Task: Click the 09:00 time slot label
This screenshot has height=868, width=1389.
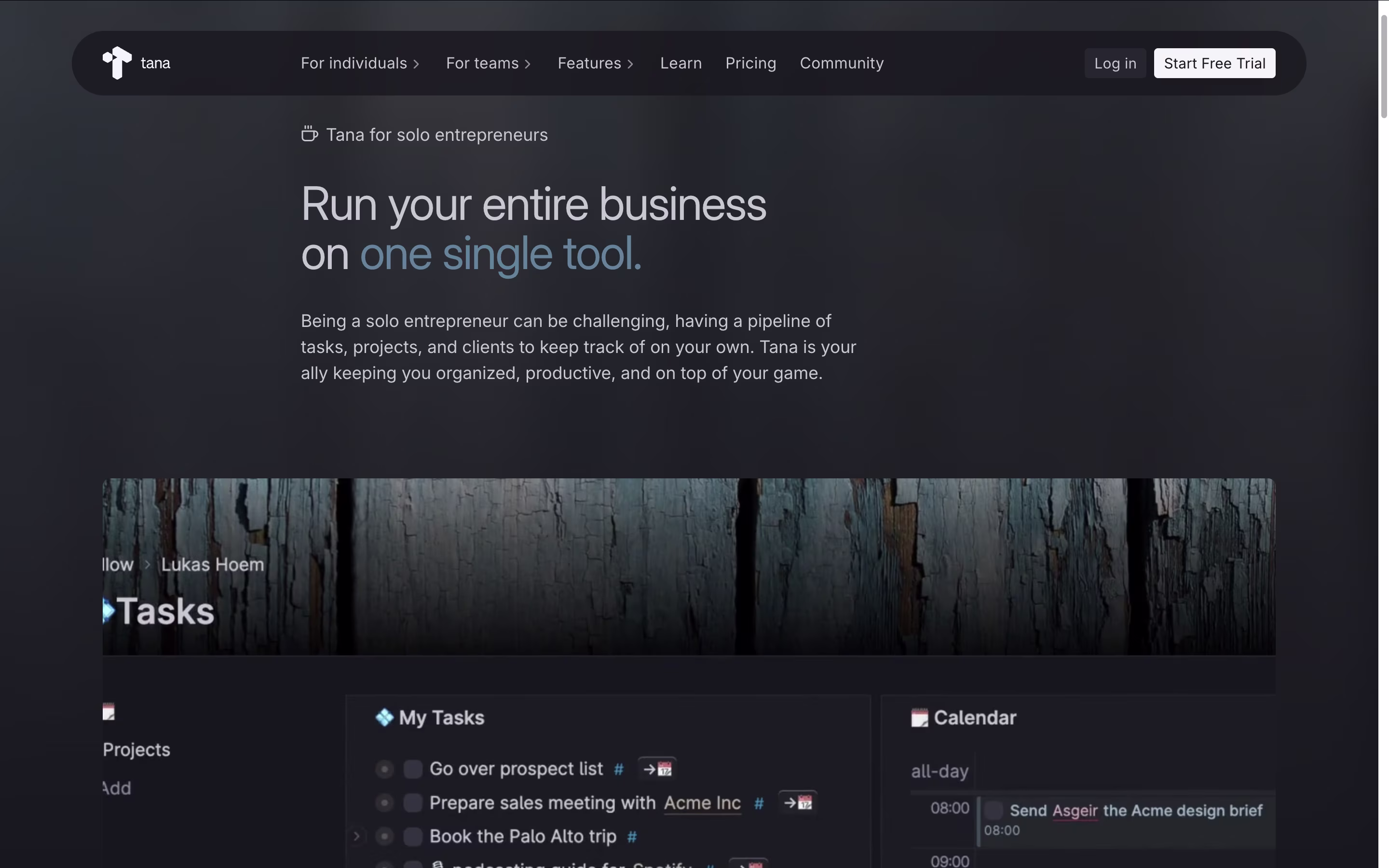Action: [949, 861]
